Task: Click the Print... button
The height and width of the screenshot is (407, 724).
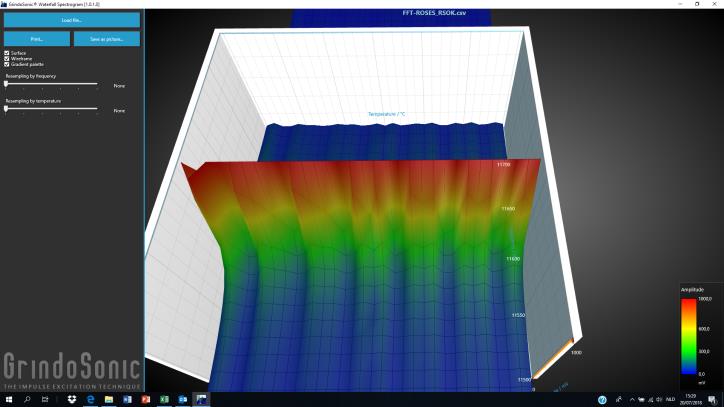Action: [37, 39]
